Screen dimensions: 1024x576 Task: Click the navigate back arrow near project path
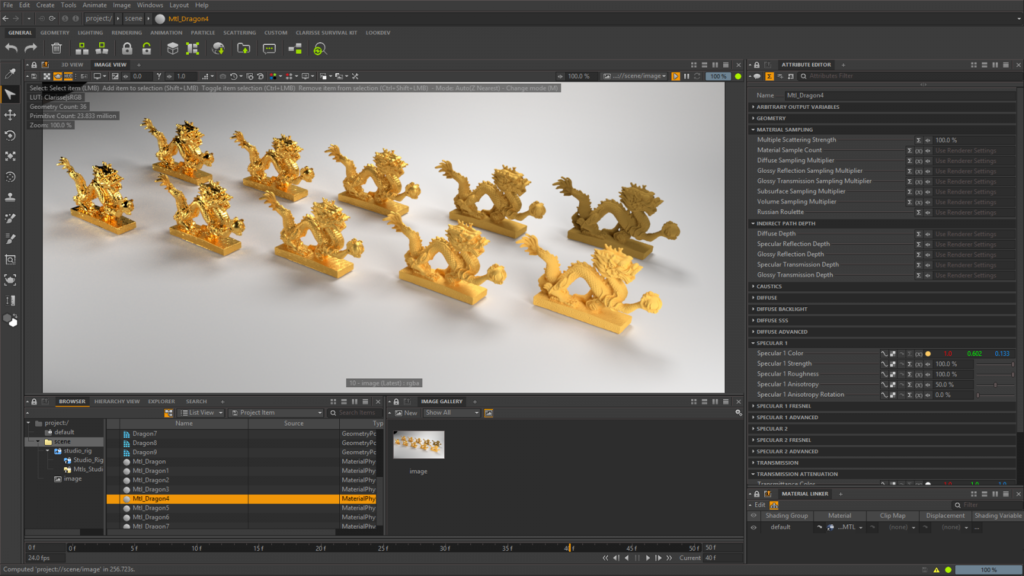click(6, 18)
